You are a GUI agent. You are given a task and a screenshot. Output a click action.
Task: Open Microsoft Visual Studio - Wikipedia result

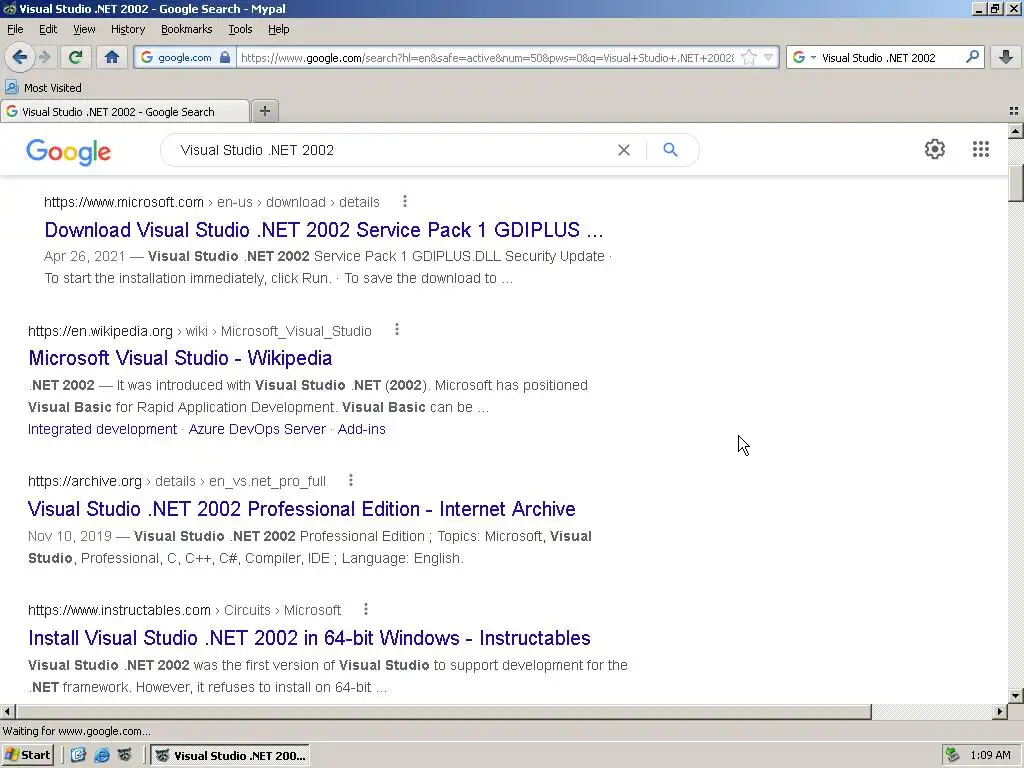click(x=180, y=358)
